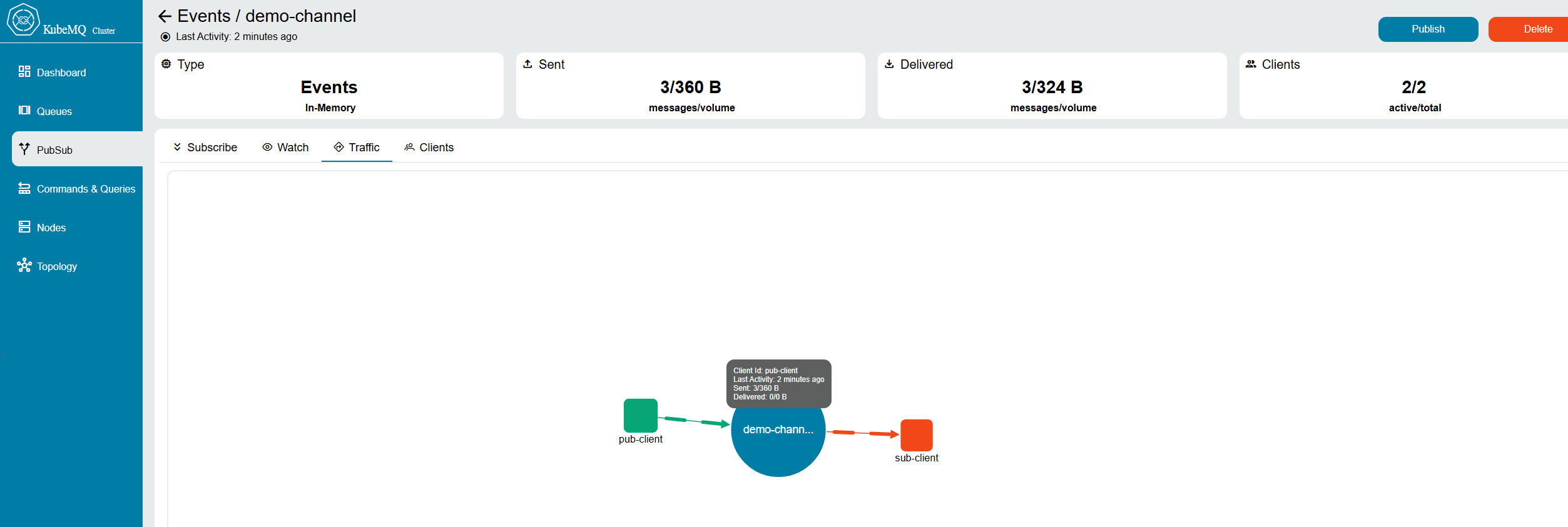The width and height of the screenshot is (1568, 527).
Task: Open Dashboard from the sidebar
Action: pos(61,73)
